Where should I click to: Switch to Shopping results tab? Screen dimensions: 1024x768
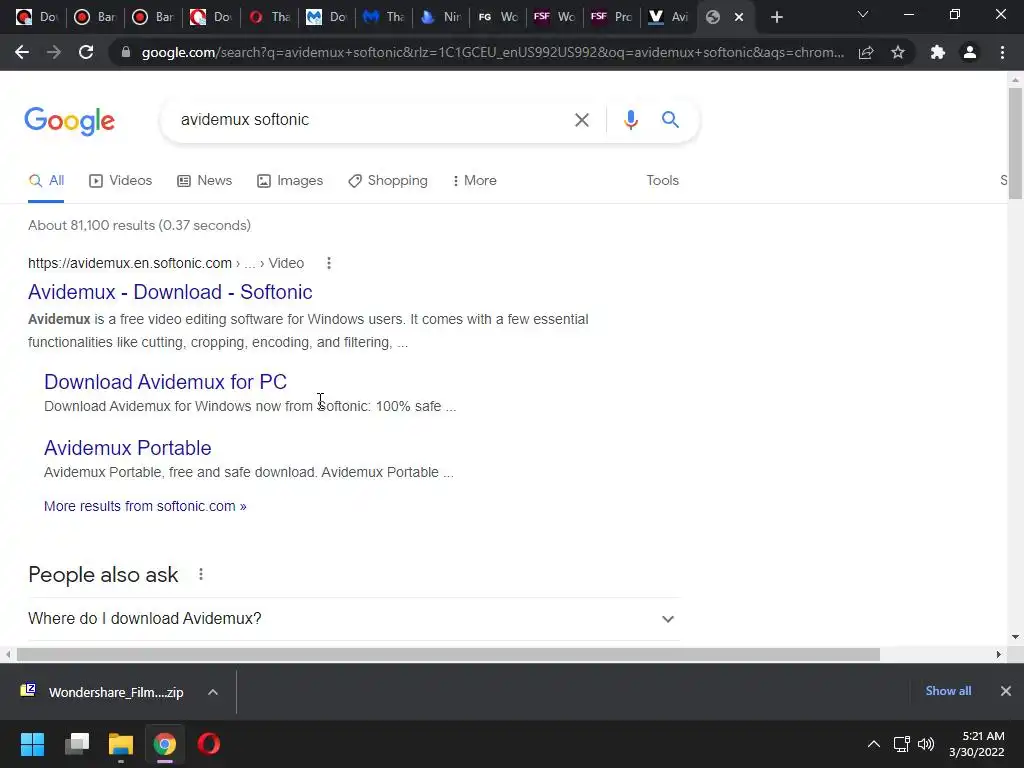[388, 181]
